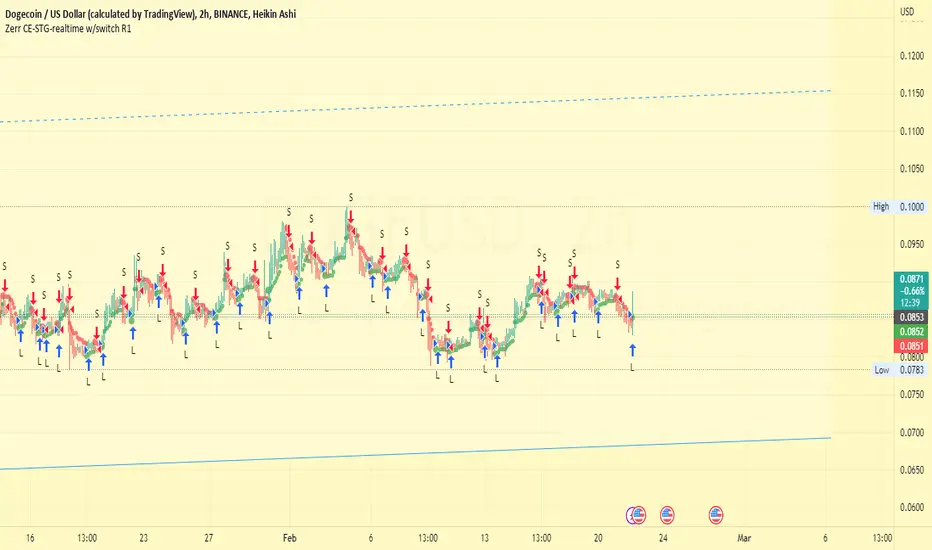The height and width of the screenshot is (550, 932).
Task: Click the 0.0871 current price box
Action: (x=911, y=291)
